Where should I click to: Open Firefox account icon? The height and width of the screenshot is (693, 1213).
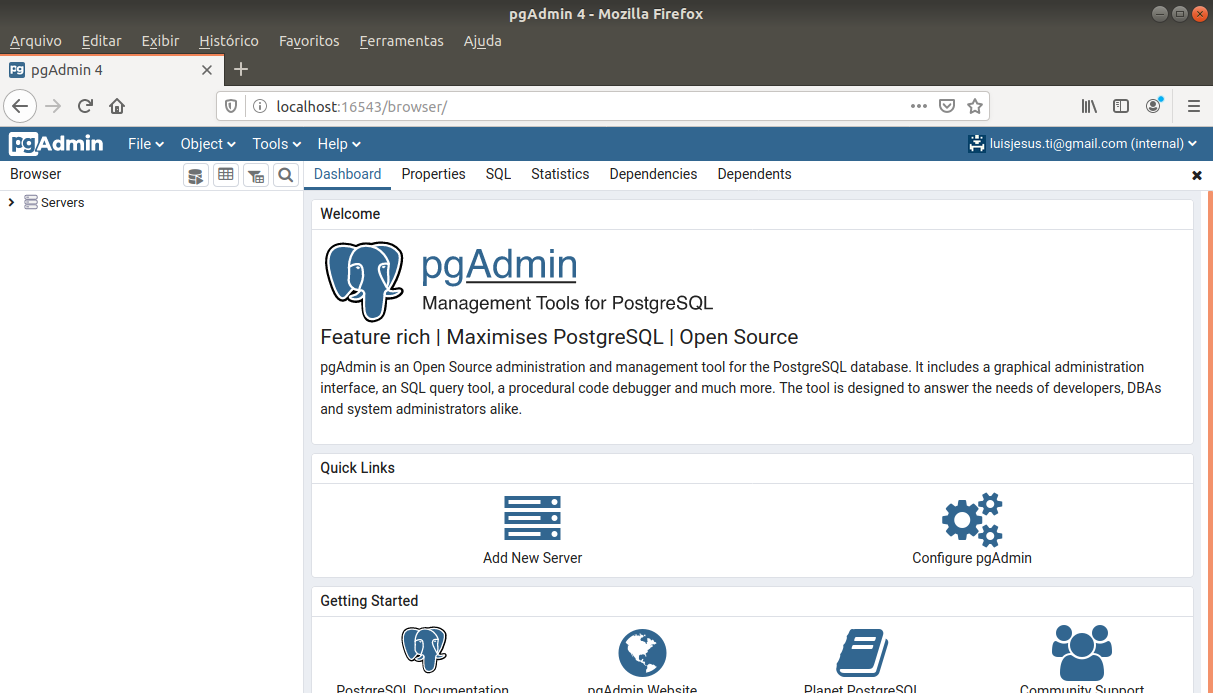1154,106
